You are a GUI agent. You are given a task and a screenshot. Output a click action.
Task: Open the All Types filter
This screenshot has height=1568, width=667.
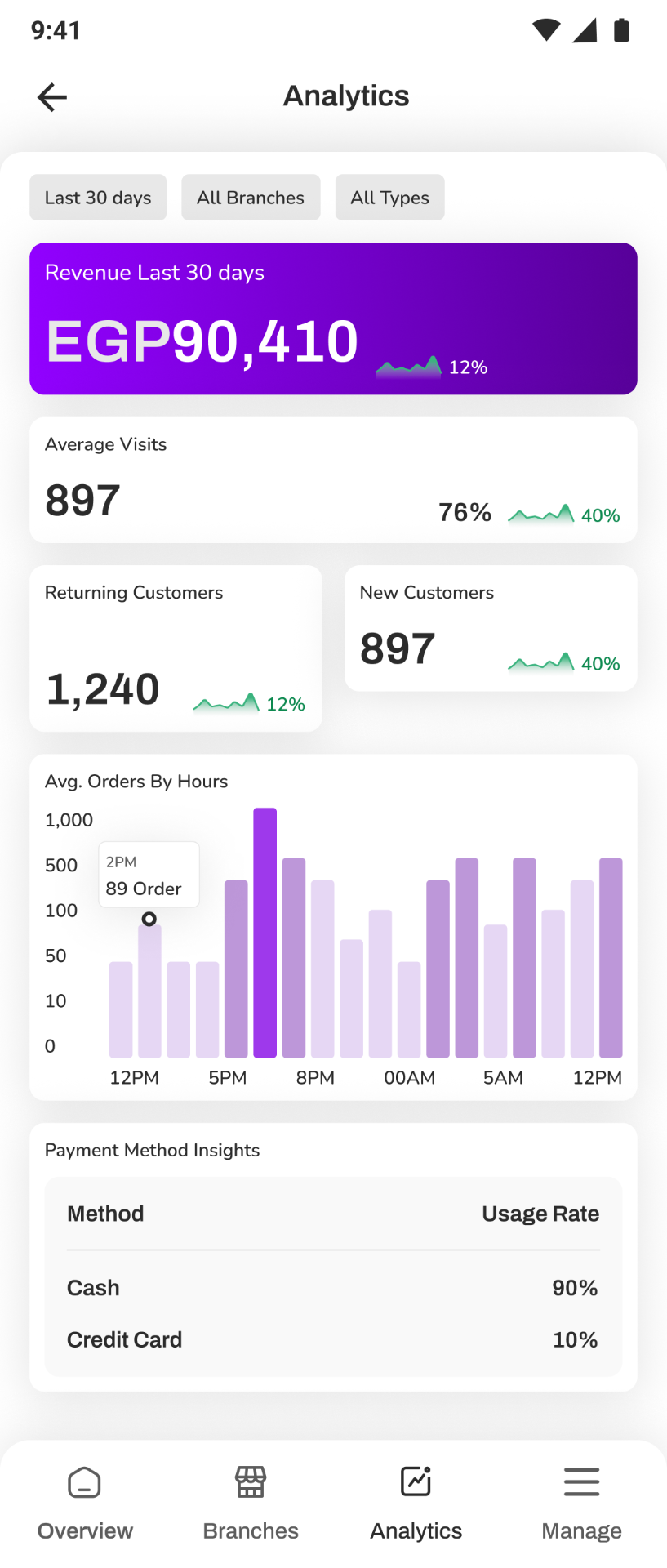389,198
